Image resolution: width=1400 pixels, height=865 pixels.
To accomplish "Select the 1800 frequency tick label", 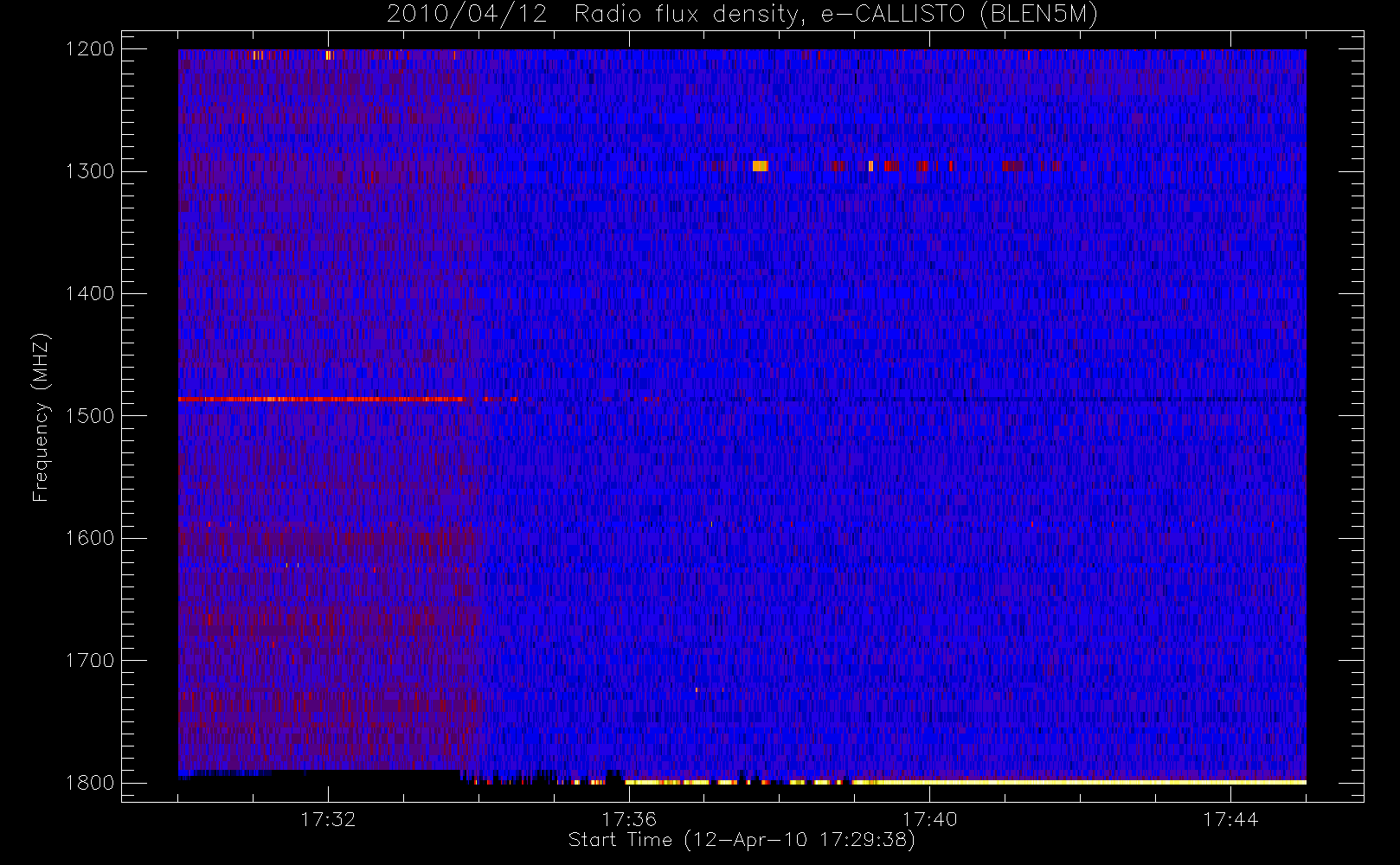I will (90, 783).
